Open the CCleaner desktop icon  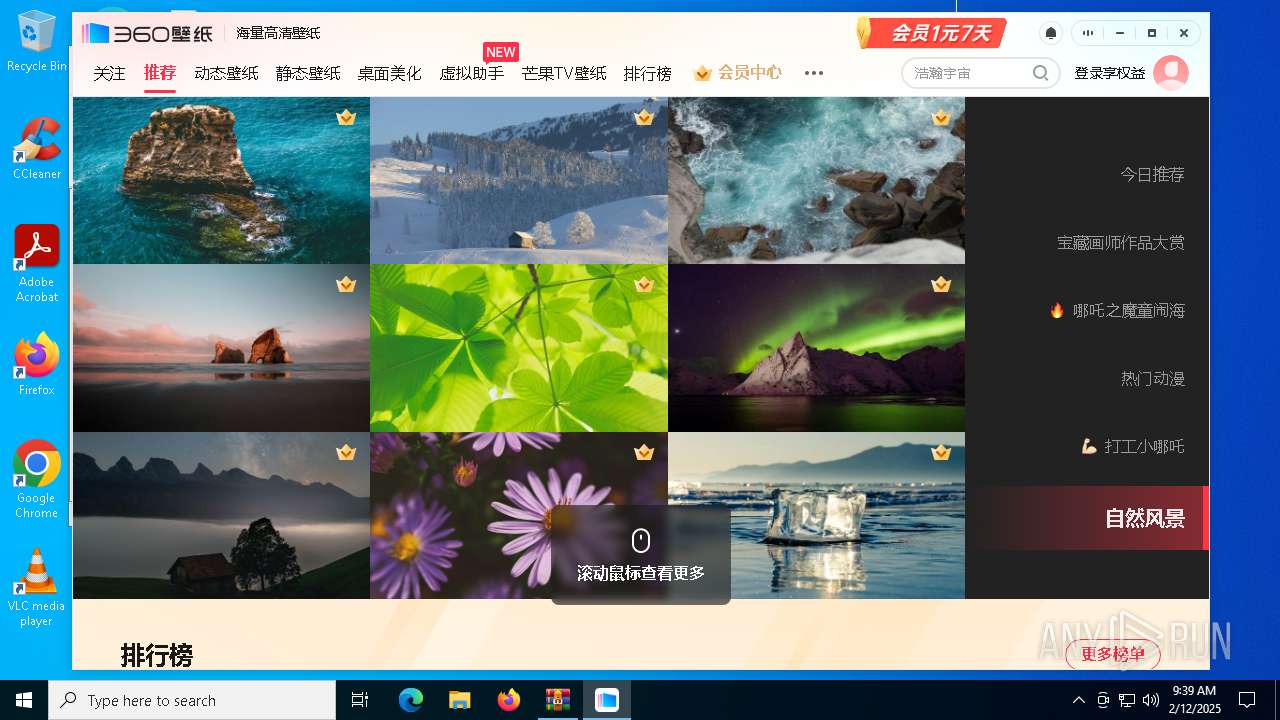click(x=36, y=148)
